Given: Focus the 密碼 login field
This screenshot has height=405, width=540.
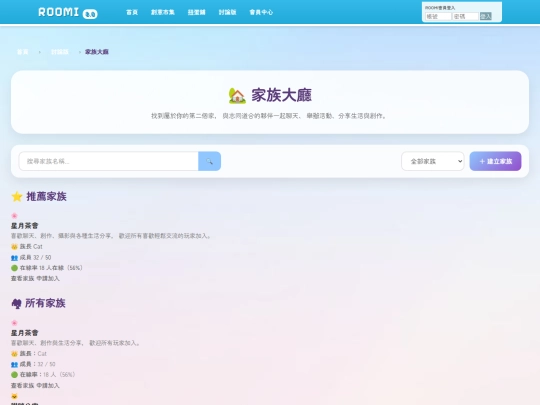Looking at the screenshot, I should click(465, 16).
